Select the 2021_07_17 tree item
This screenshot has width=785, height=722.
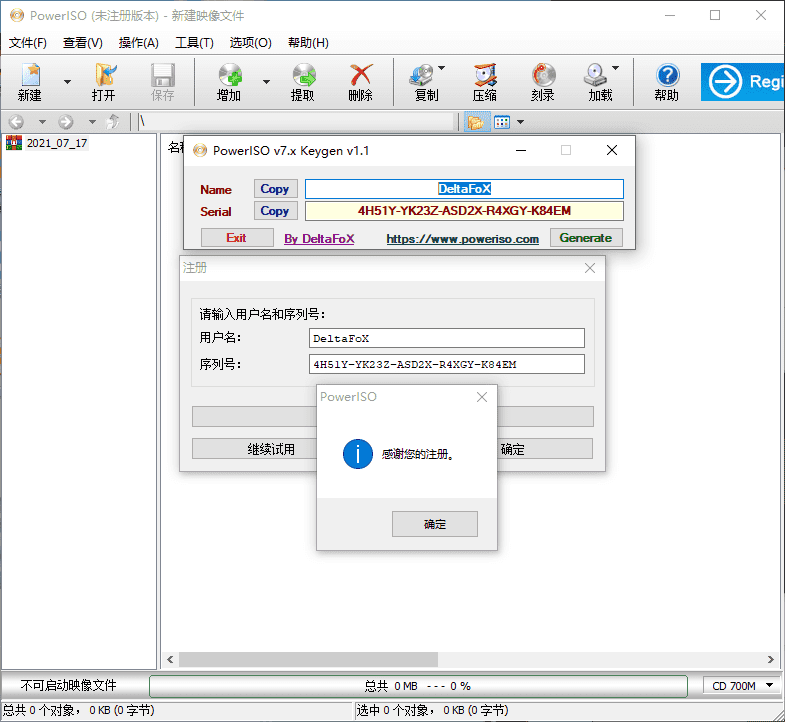point(56,143)
